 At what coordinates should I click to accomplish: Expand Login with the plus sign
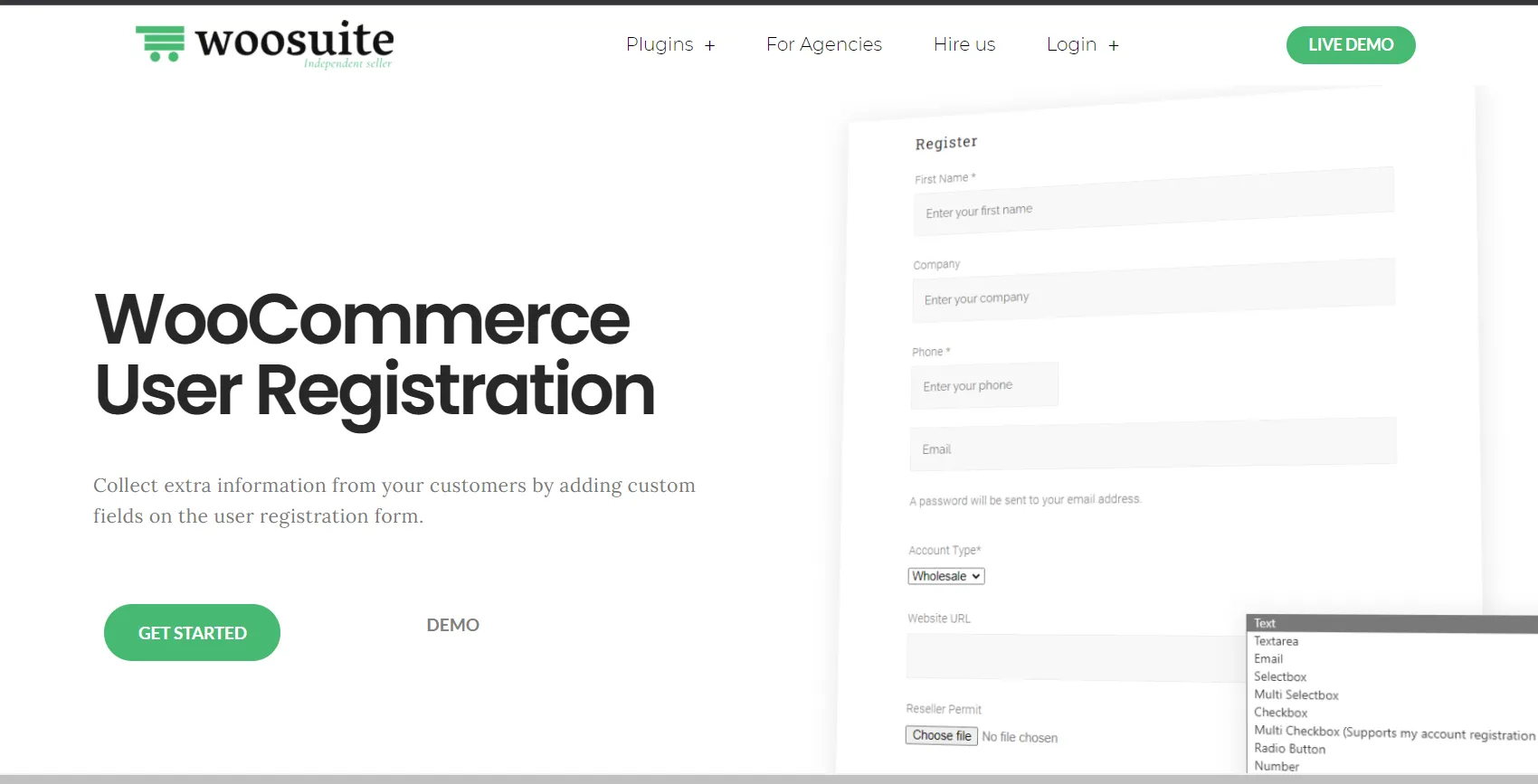click(x=1114, y=45)
